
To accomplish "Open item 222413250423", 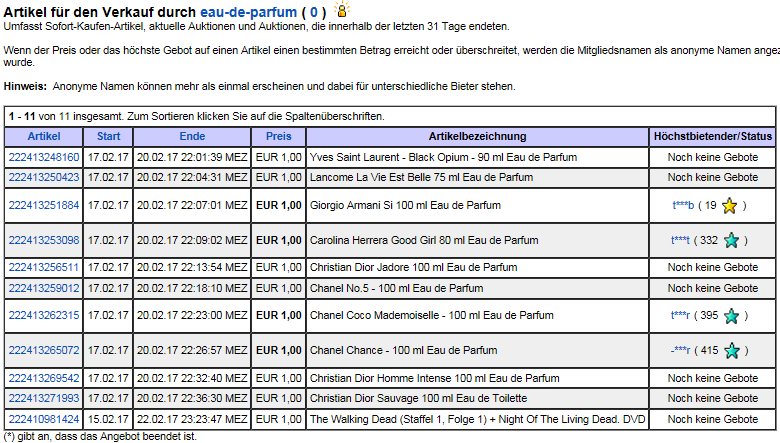I will (44, 177).
